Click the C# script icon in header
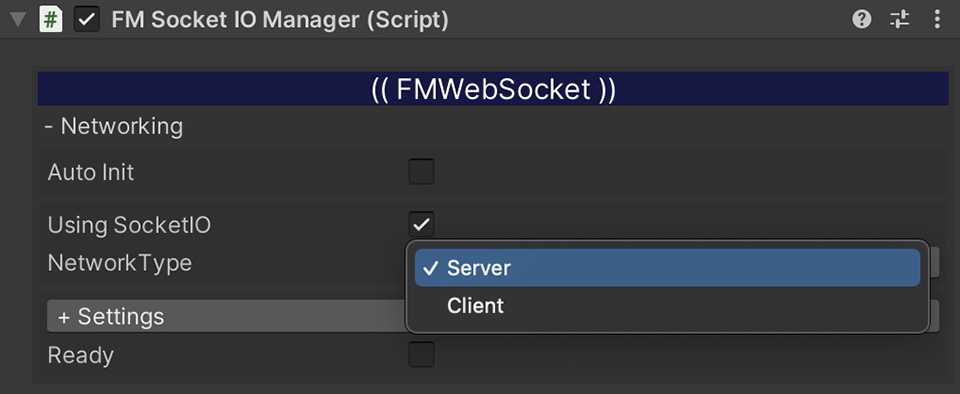 click(x=51, y=20)
